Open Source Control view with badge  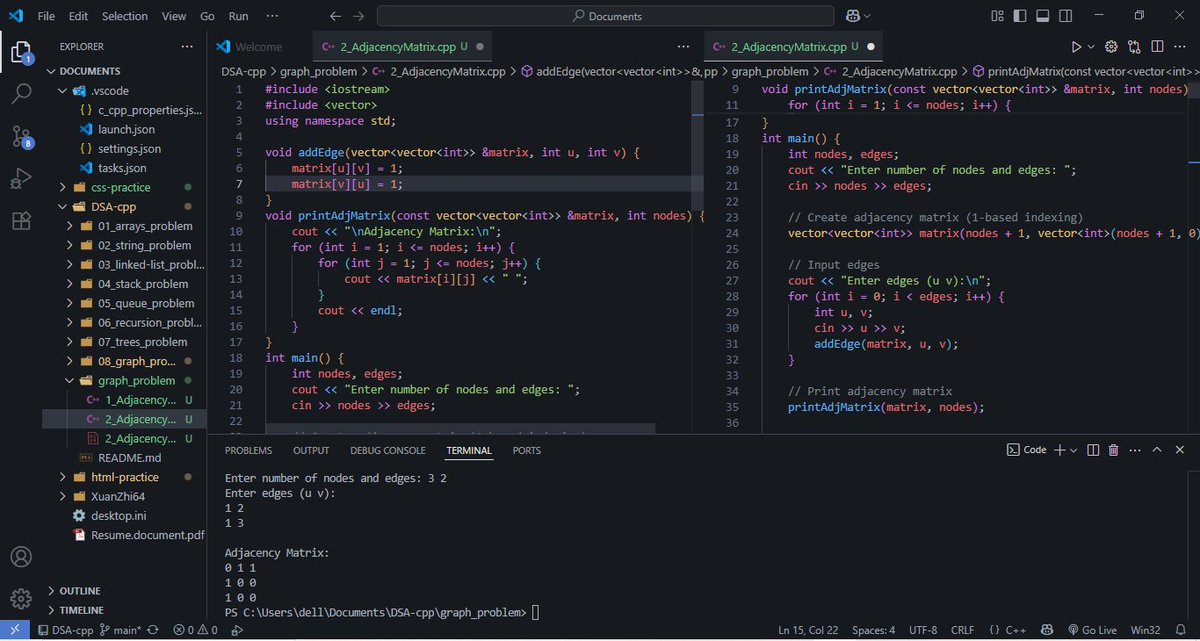pos(21,137)
